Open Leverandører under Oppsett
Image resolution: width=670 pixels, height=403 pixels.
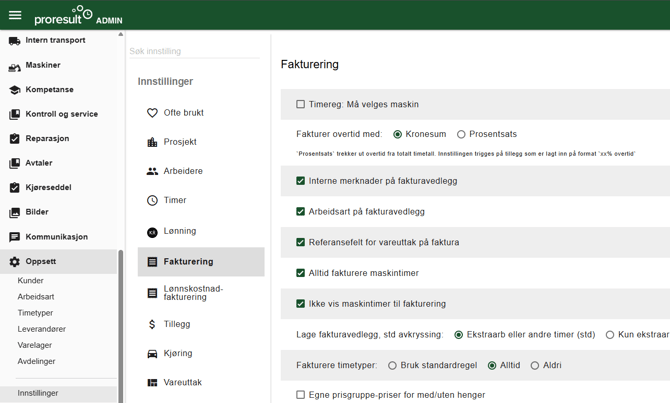coord(41,329)
